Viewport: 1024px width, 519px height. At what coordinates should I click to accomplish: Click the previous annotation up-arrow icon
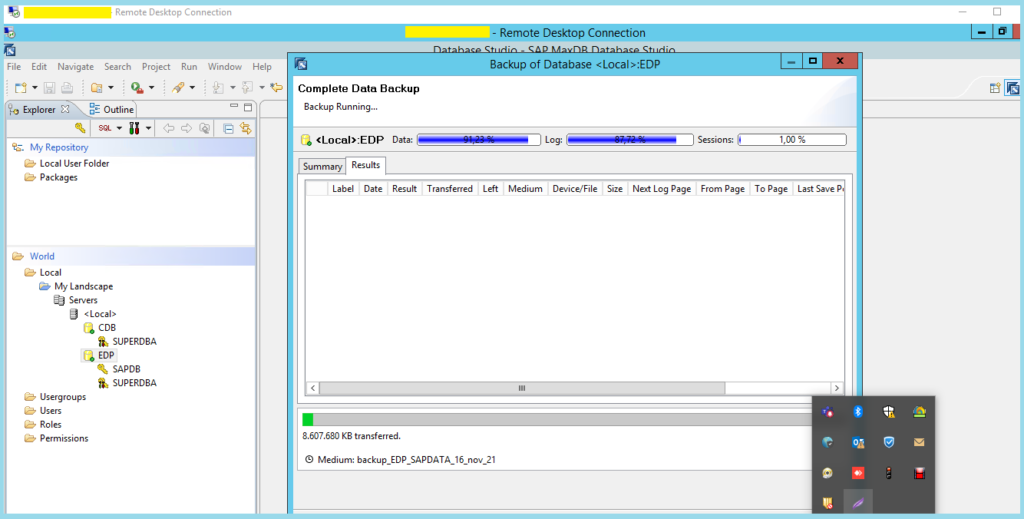click(248, 87)
